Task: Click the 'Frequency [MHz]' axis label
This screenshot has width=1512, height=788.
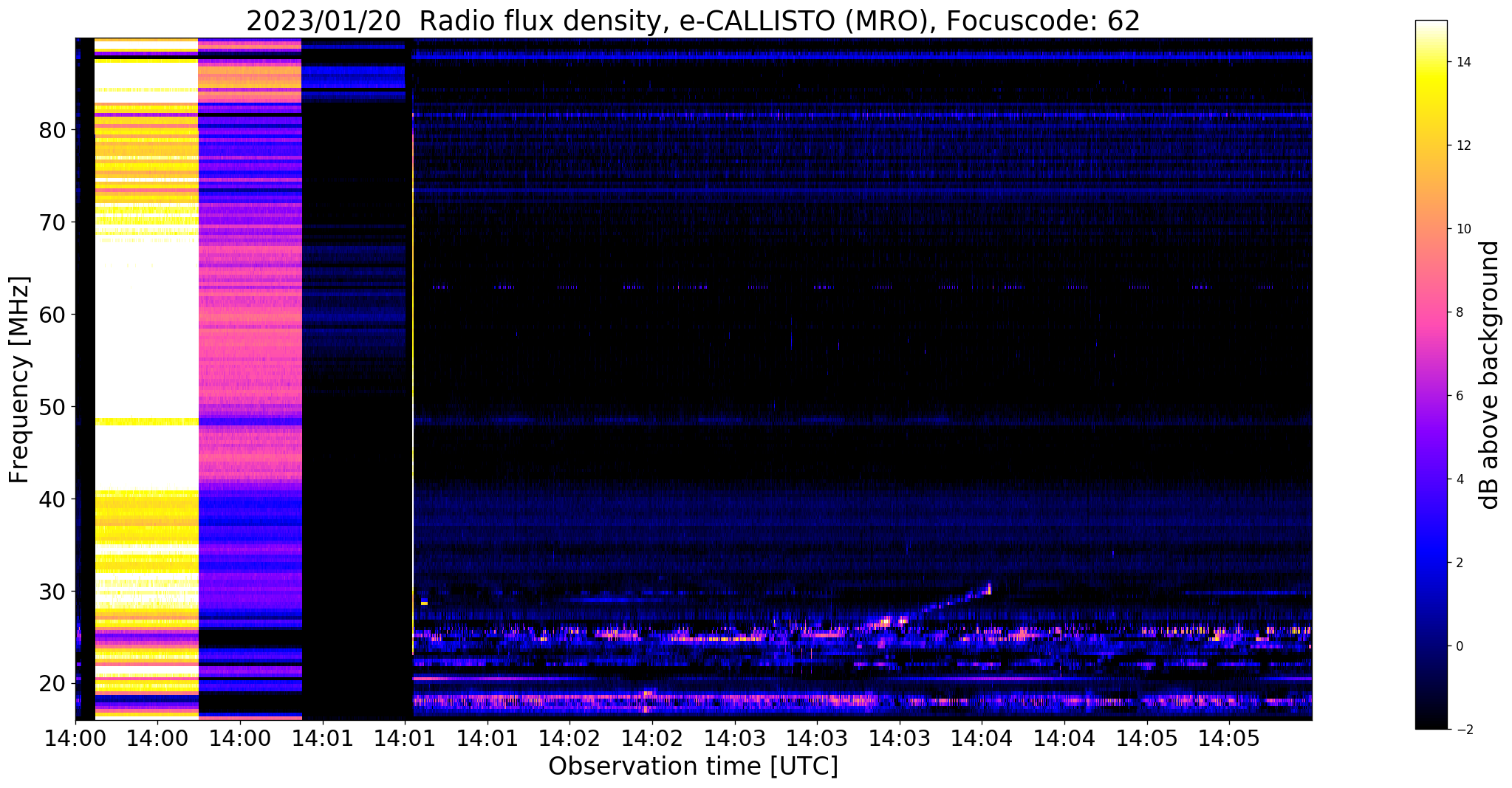Action: [x=19, y=380]
